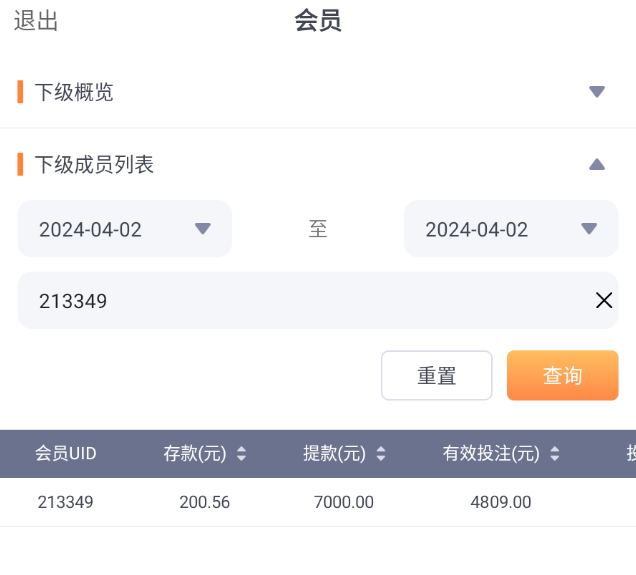Click the 下级概览 section title

click(x=75, y=92)
